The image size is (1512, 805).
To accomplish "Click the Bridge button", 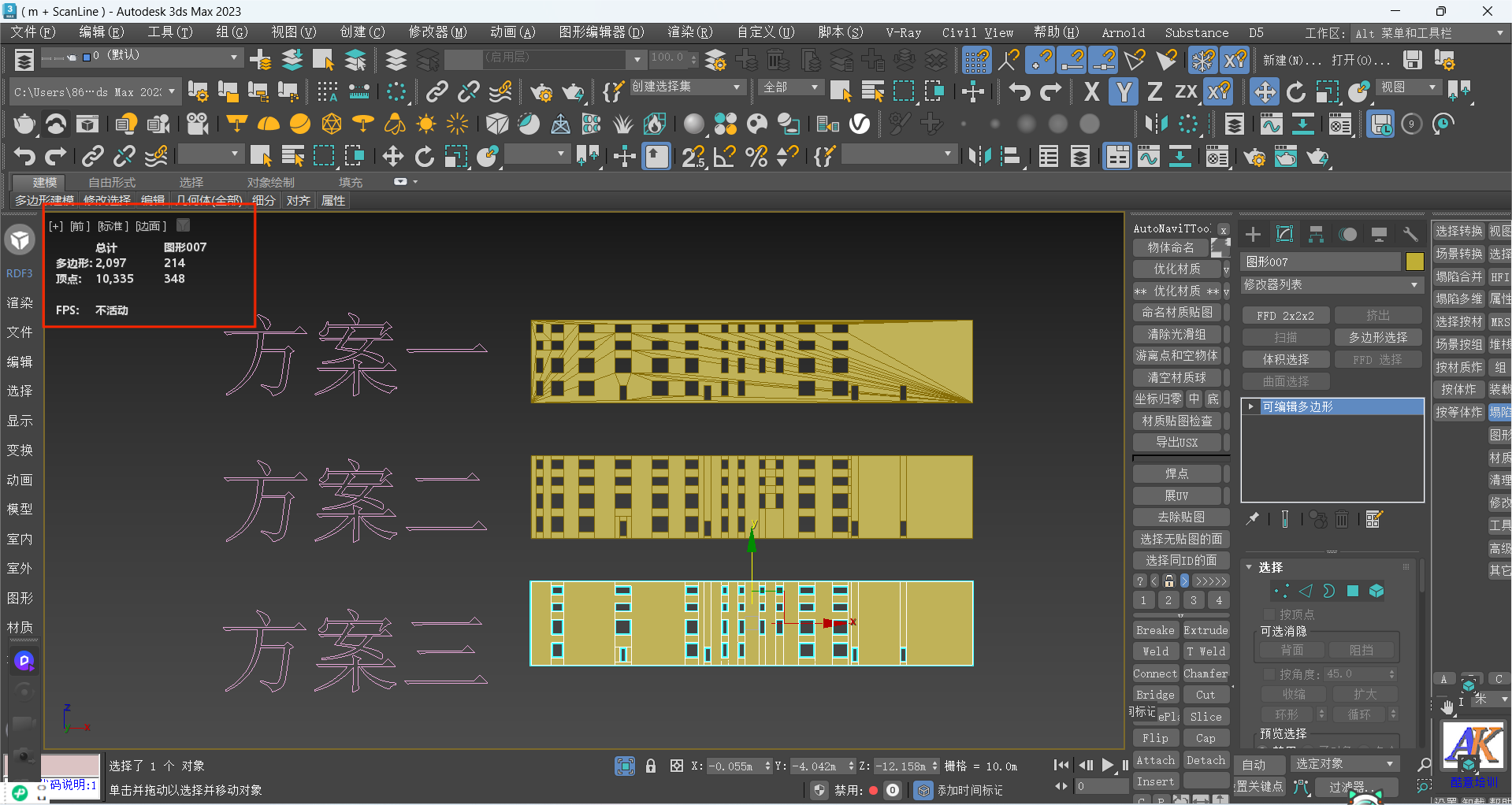I will (1155, 695).
